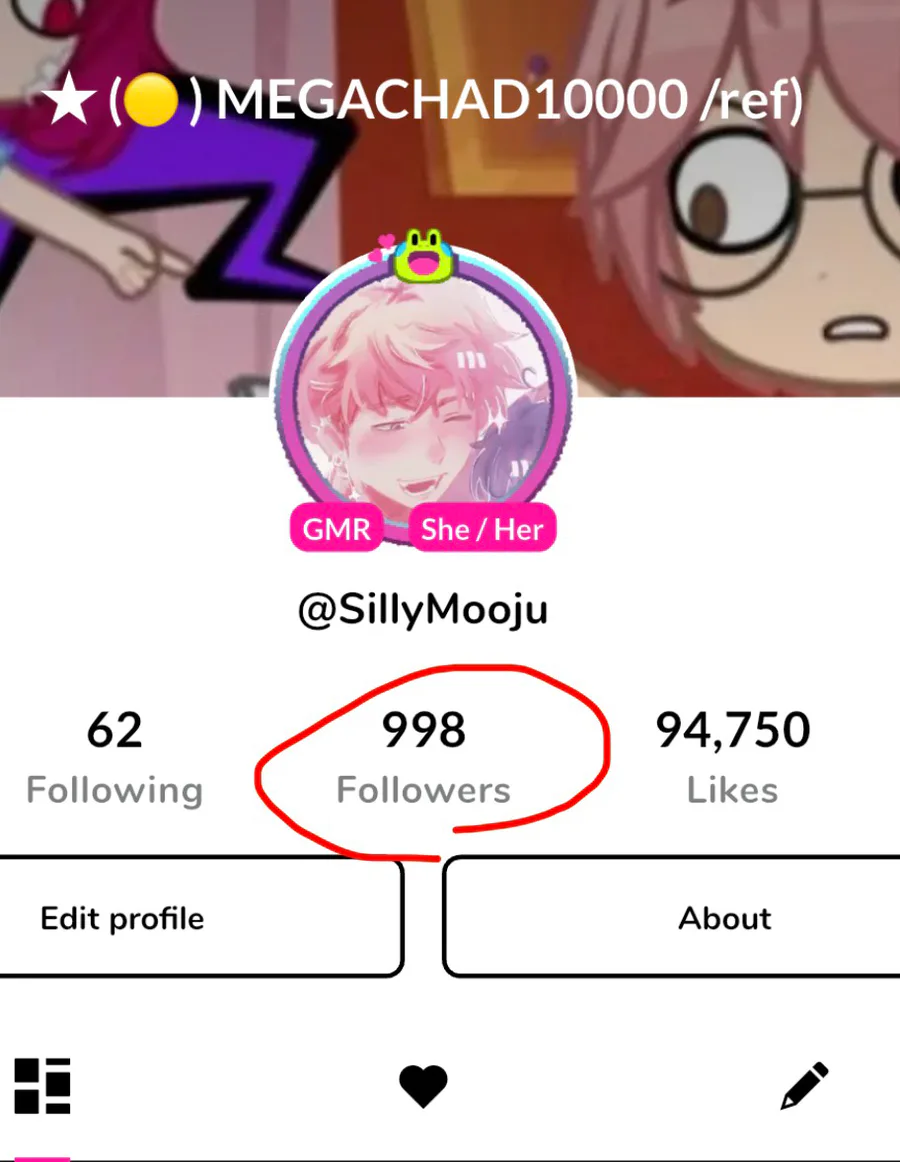View the 998 Followers count
The height and width of the screenshot is (1162, 900).
[x=423, y=757]
